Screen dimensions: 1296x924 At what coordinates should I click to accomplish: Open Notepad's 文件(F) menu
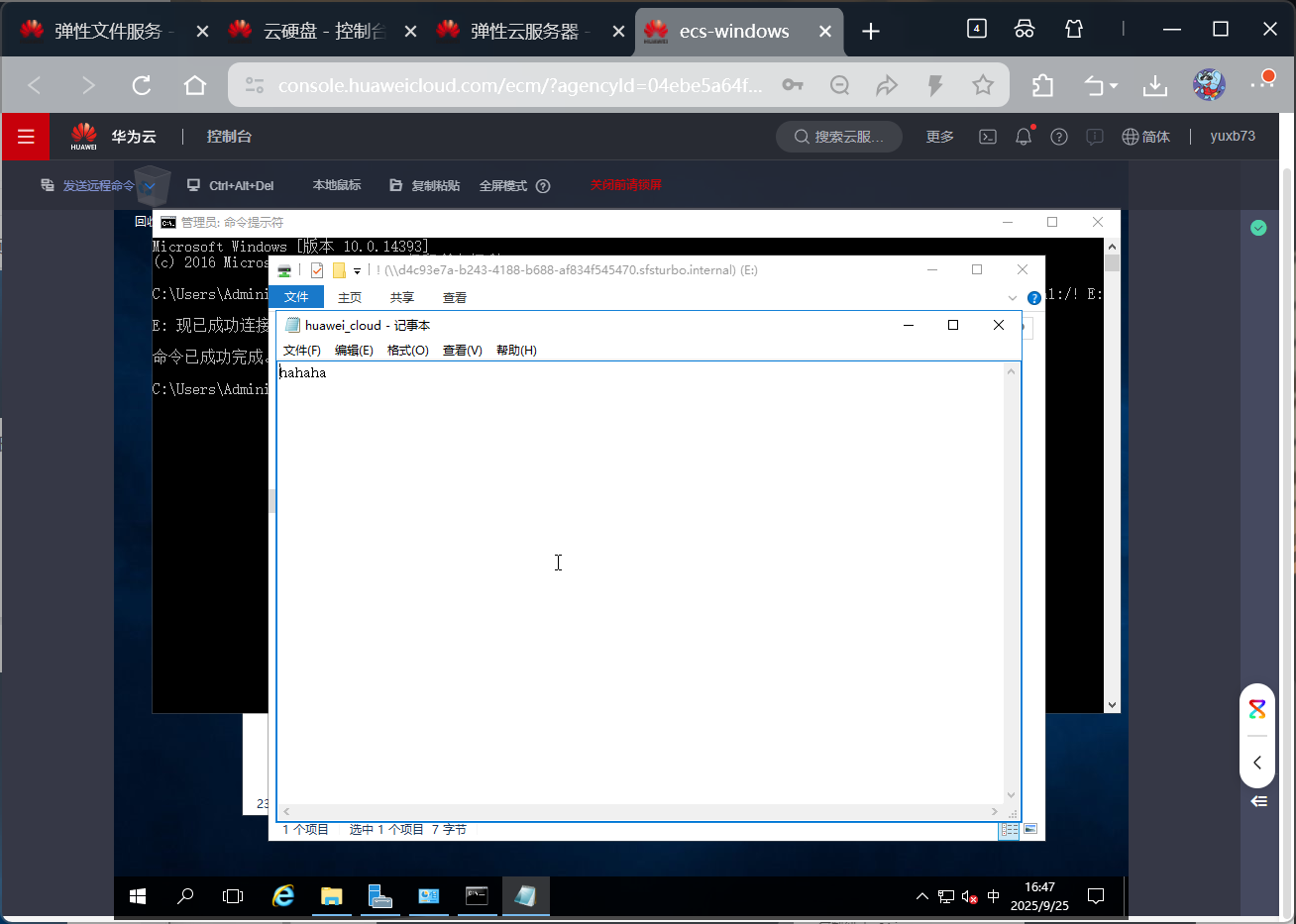click(302, 351)
